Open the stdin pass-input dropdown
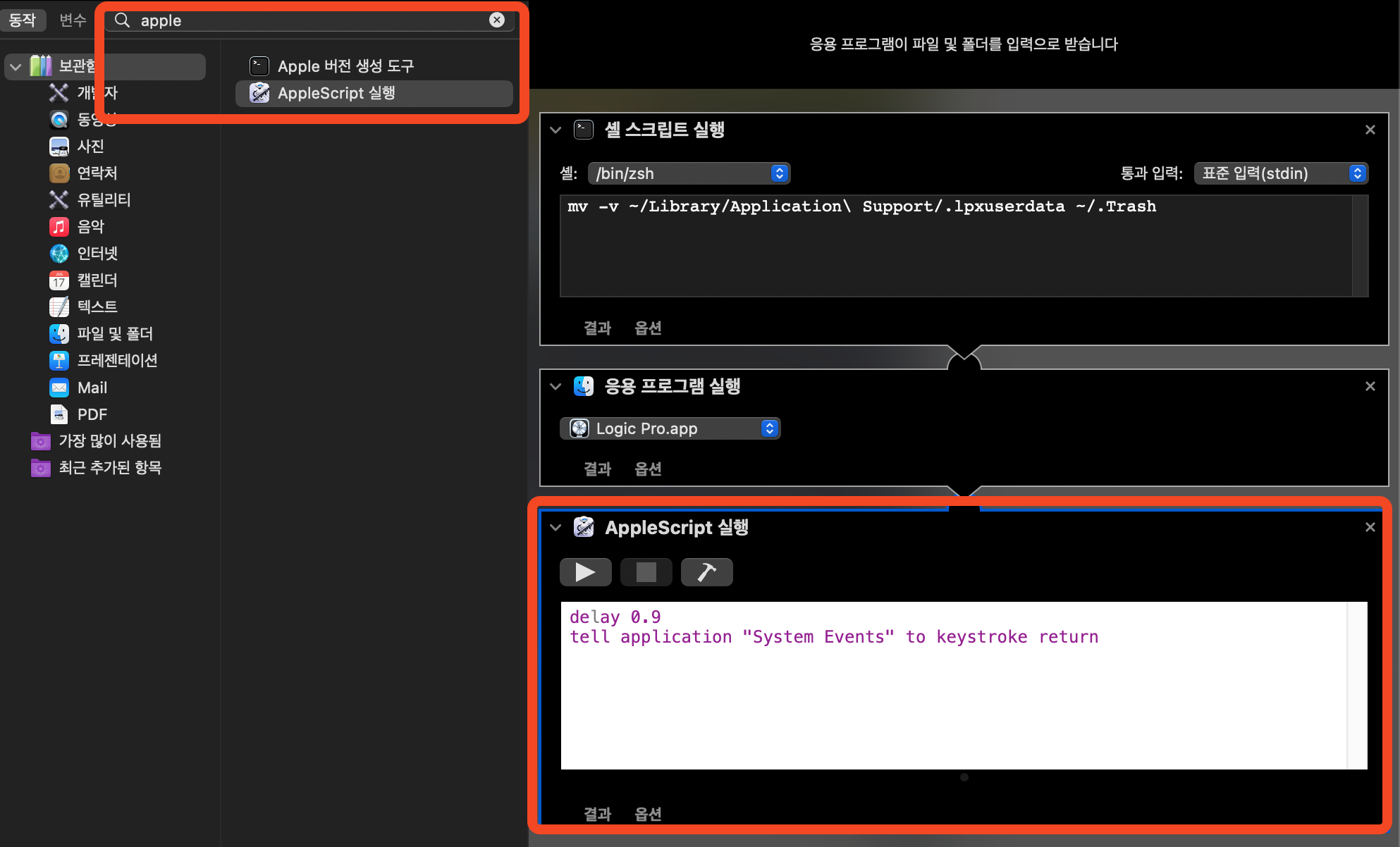This screenshot has height=847, width=1400. pos(1281,173)
